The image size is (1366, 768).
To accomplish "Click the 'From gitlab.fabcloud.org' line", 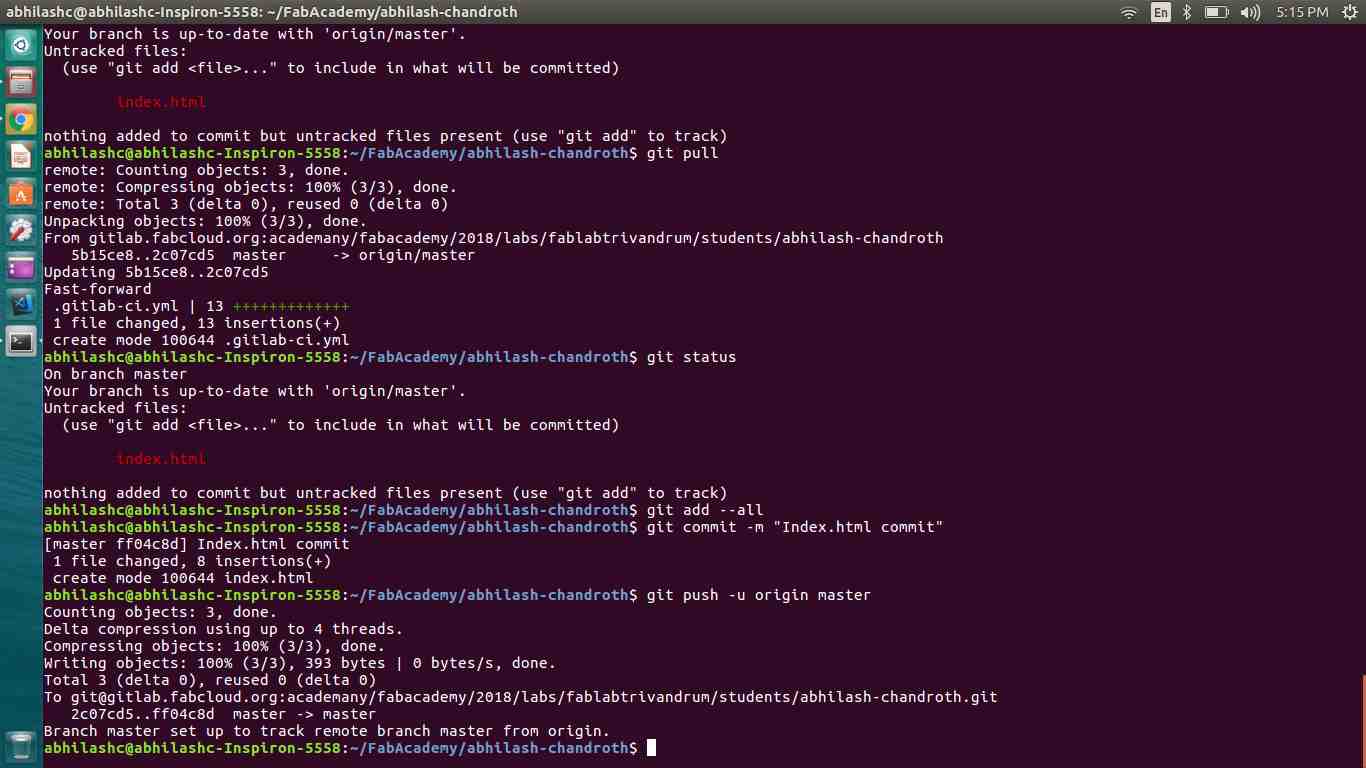I will click(493, 238).
